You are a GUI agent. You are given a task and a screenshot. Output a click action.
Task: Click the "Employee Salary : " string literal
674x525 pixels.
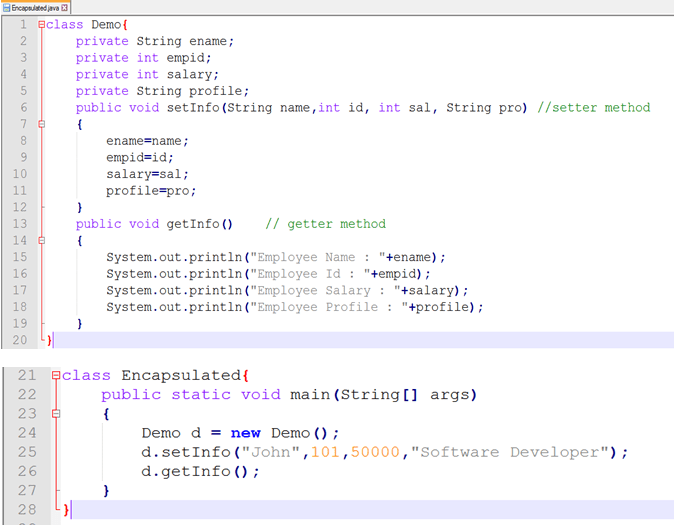tap(325, 290)
